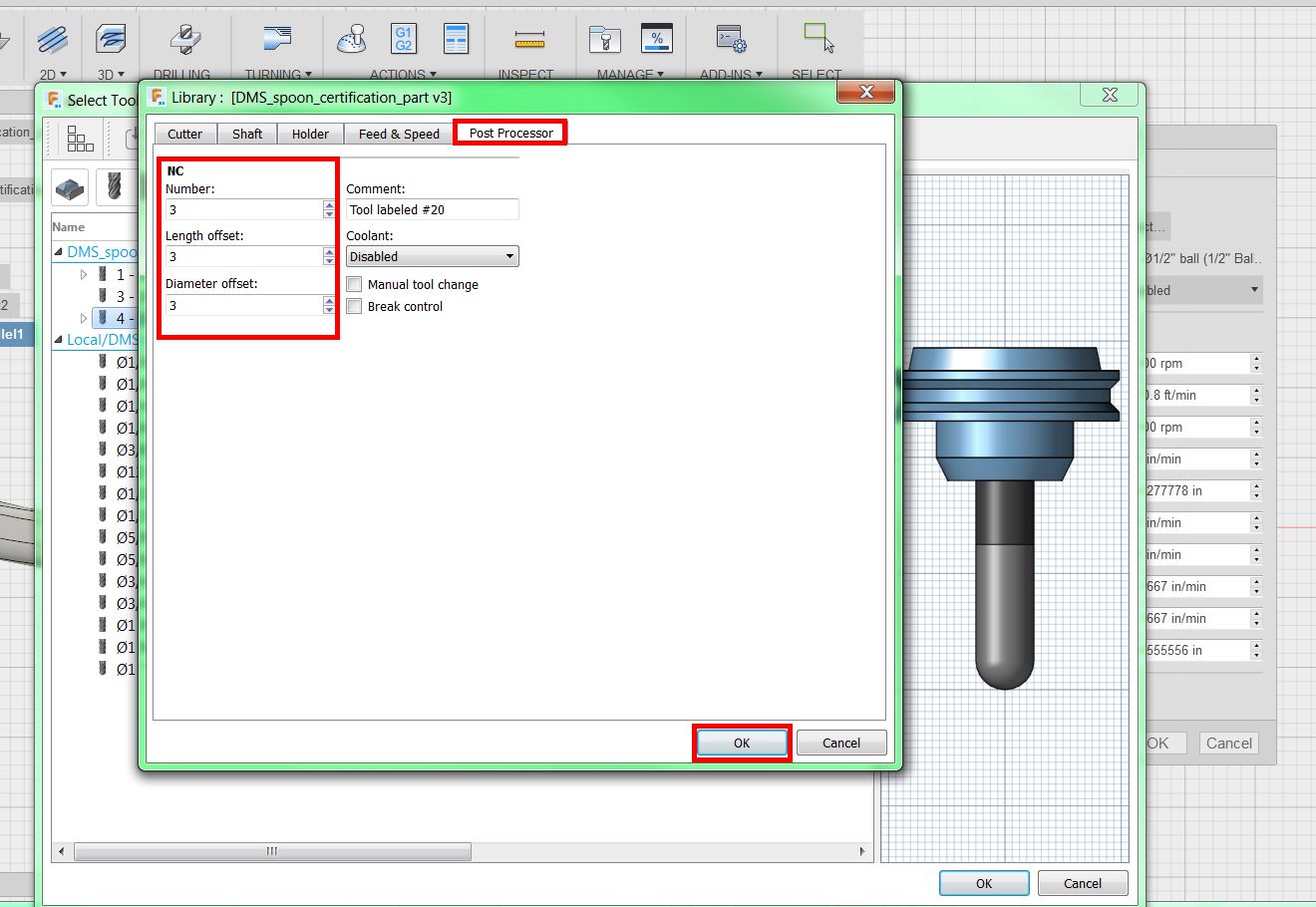Click the Inspect measure ruler icon

[x=529, y=40]
